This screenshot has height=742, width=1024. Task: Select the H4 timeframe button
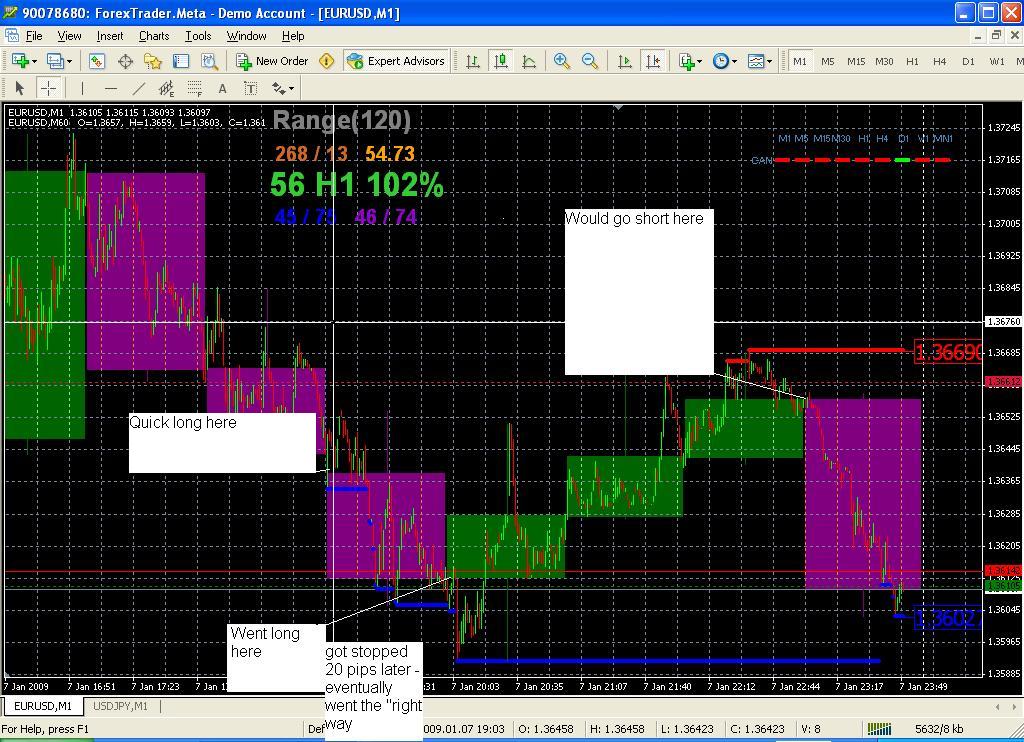939,61
